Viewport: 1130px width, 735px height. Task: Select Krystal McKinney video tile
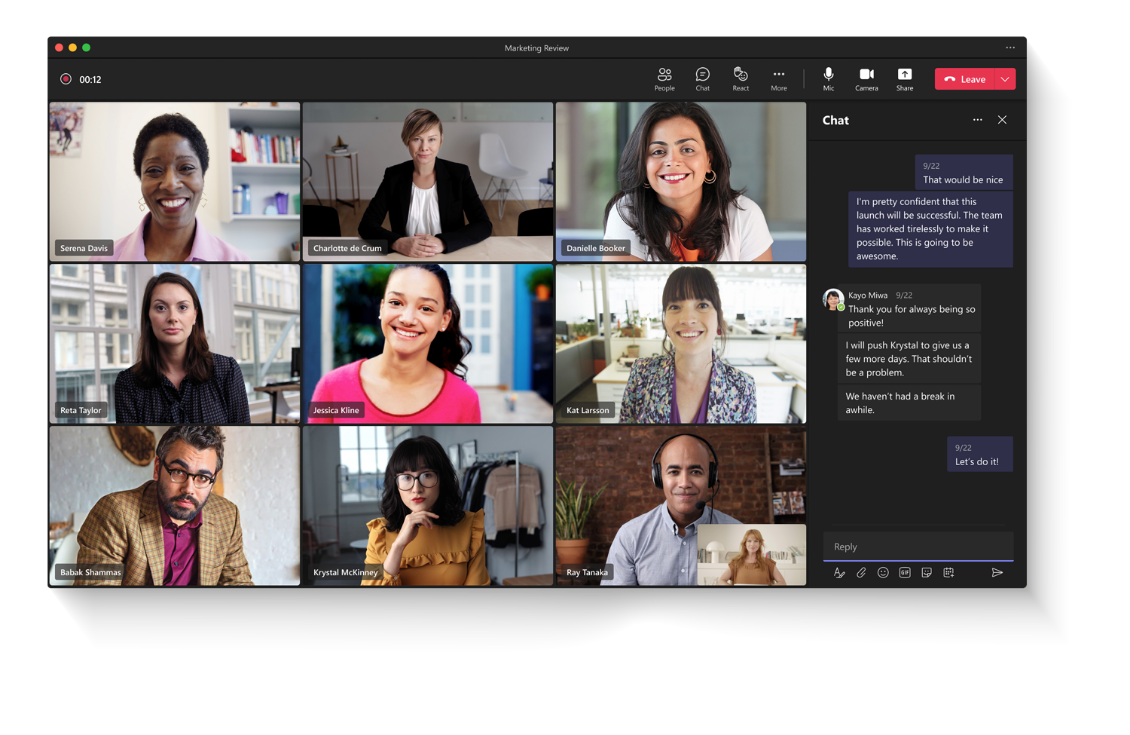tap(428, 506)
